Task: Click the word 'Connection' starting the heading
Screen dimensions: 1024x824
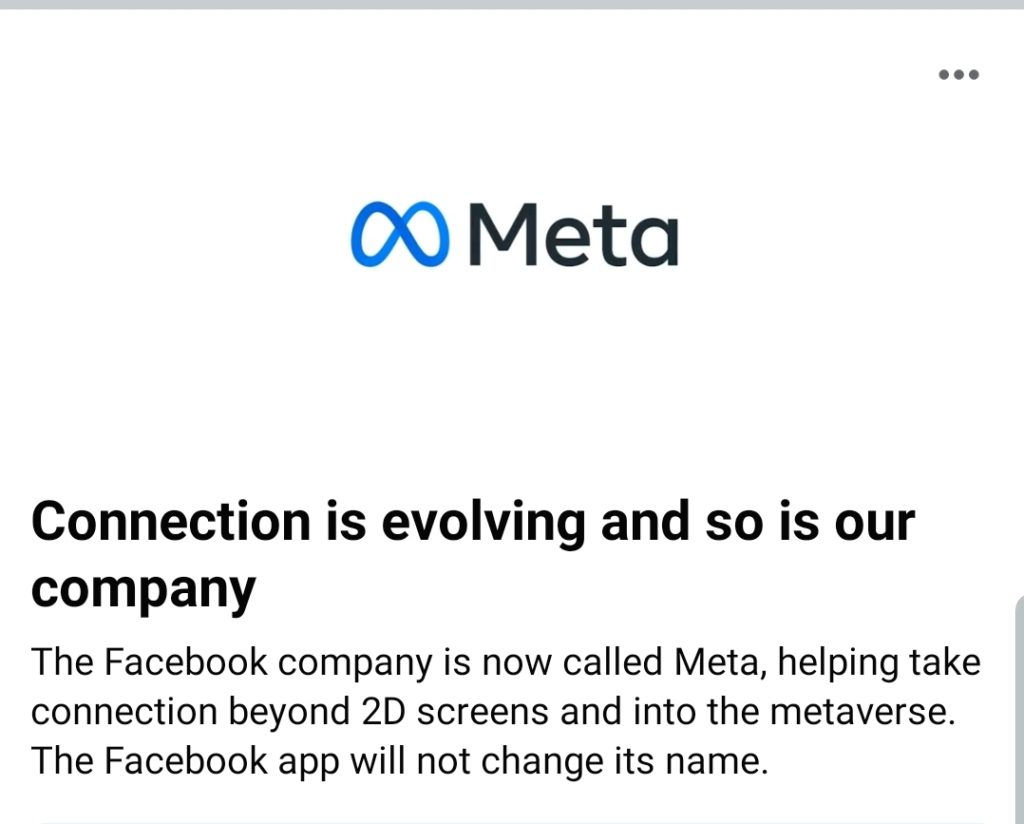Action: tap(171, 523)
